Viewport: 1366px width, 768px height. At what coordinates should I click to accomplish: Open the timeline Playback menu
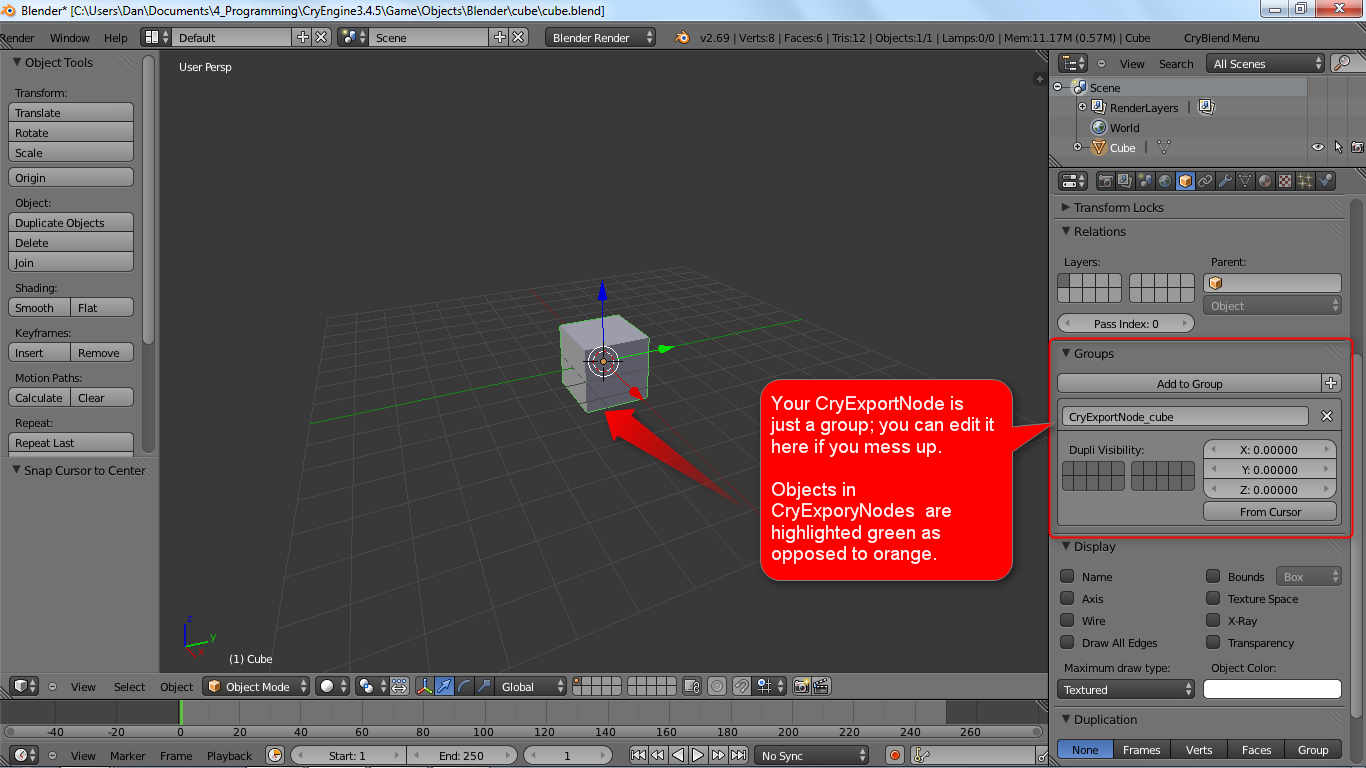coord(229,756)
